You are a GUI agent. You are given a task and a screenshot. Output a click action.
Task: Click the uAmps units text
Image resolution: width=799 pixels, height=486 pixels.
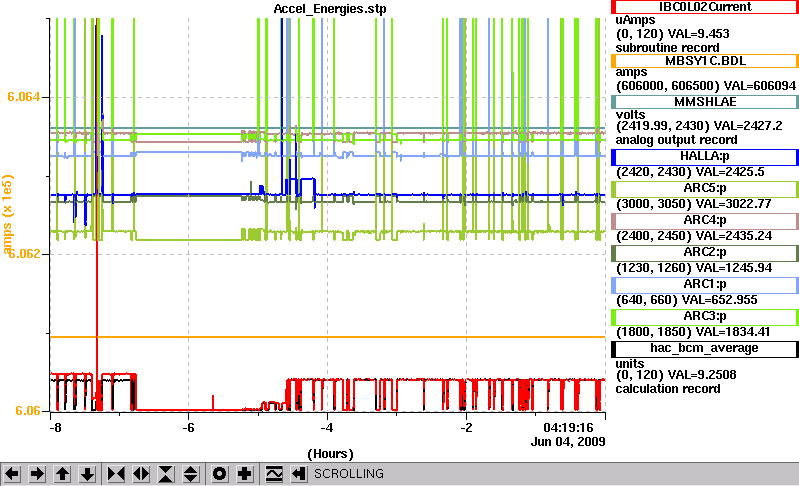point(635,20)
